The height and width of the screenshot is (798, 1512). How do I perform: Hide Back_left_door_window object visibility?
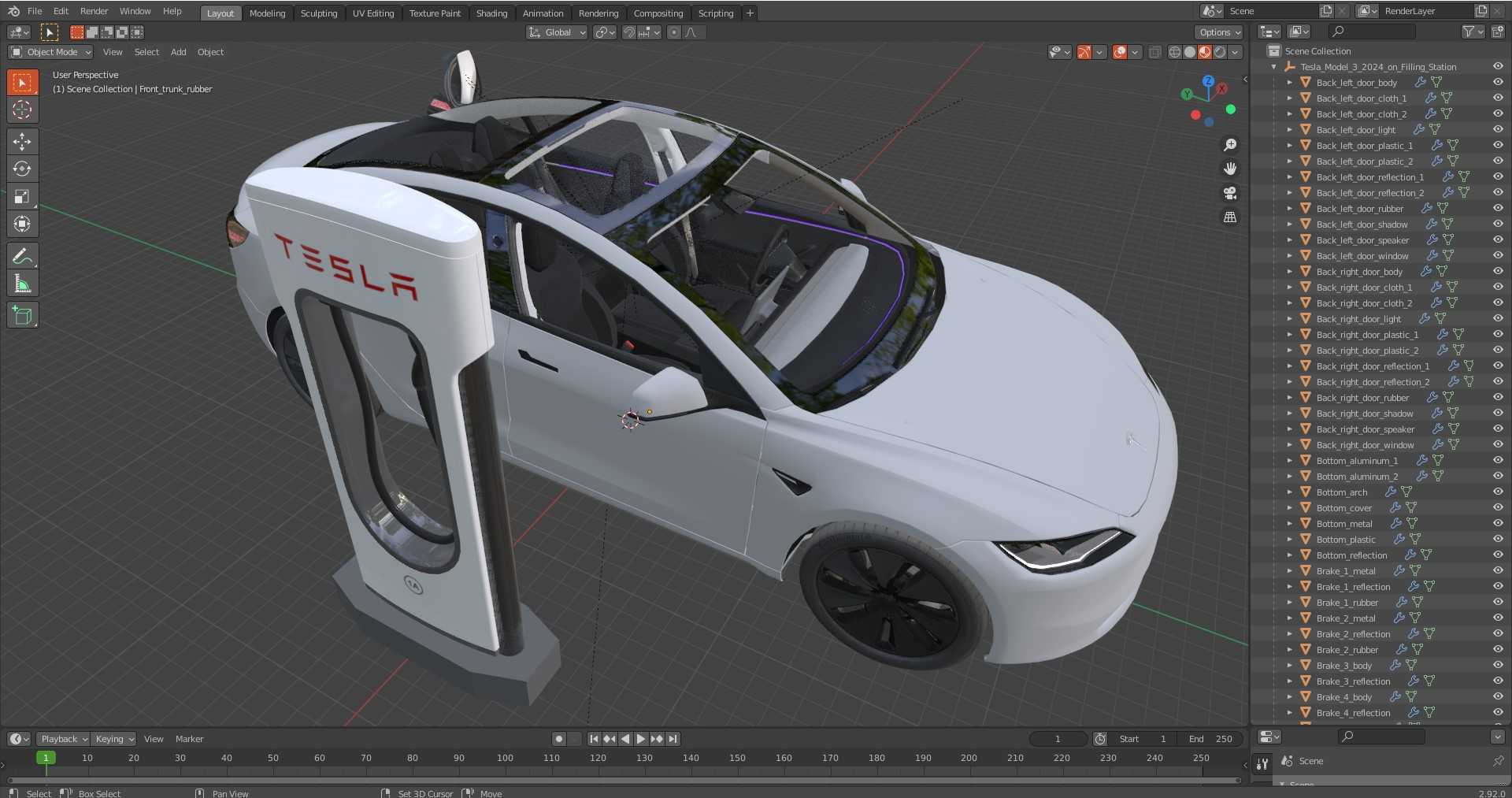(x=1498, y=255)
